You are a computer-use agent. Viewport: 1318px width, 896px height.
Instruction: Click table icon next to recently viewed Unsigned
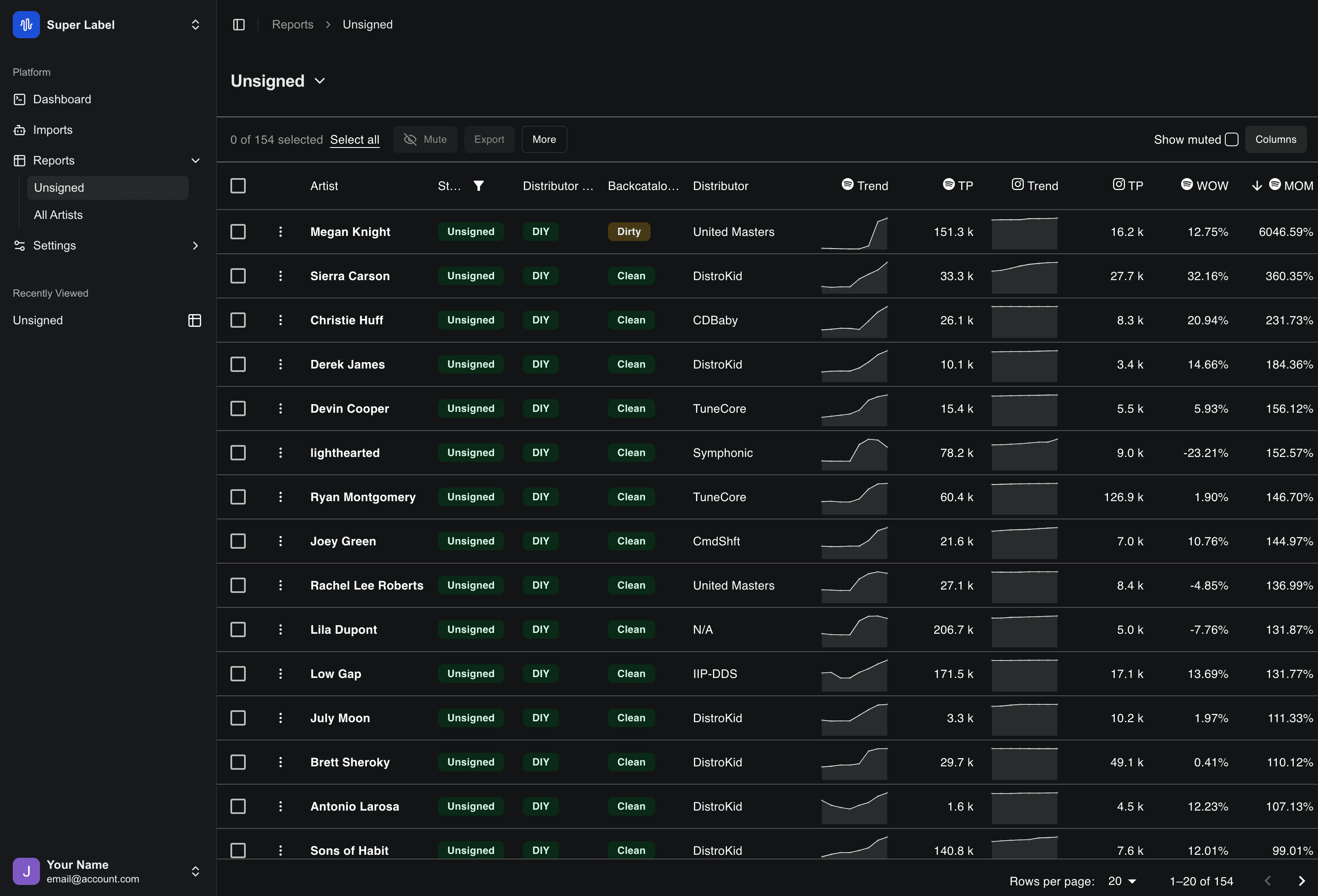pos(195,320)
